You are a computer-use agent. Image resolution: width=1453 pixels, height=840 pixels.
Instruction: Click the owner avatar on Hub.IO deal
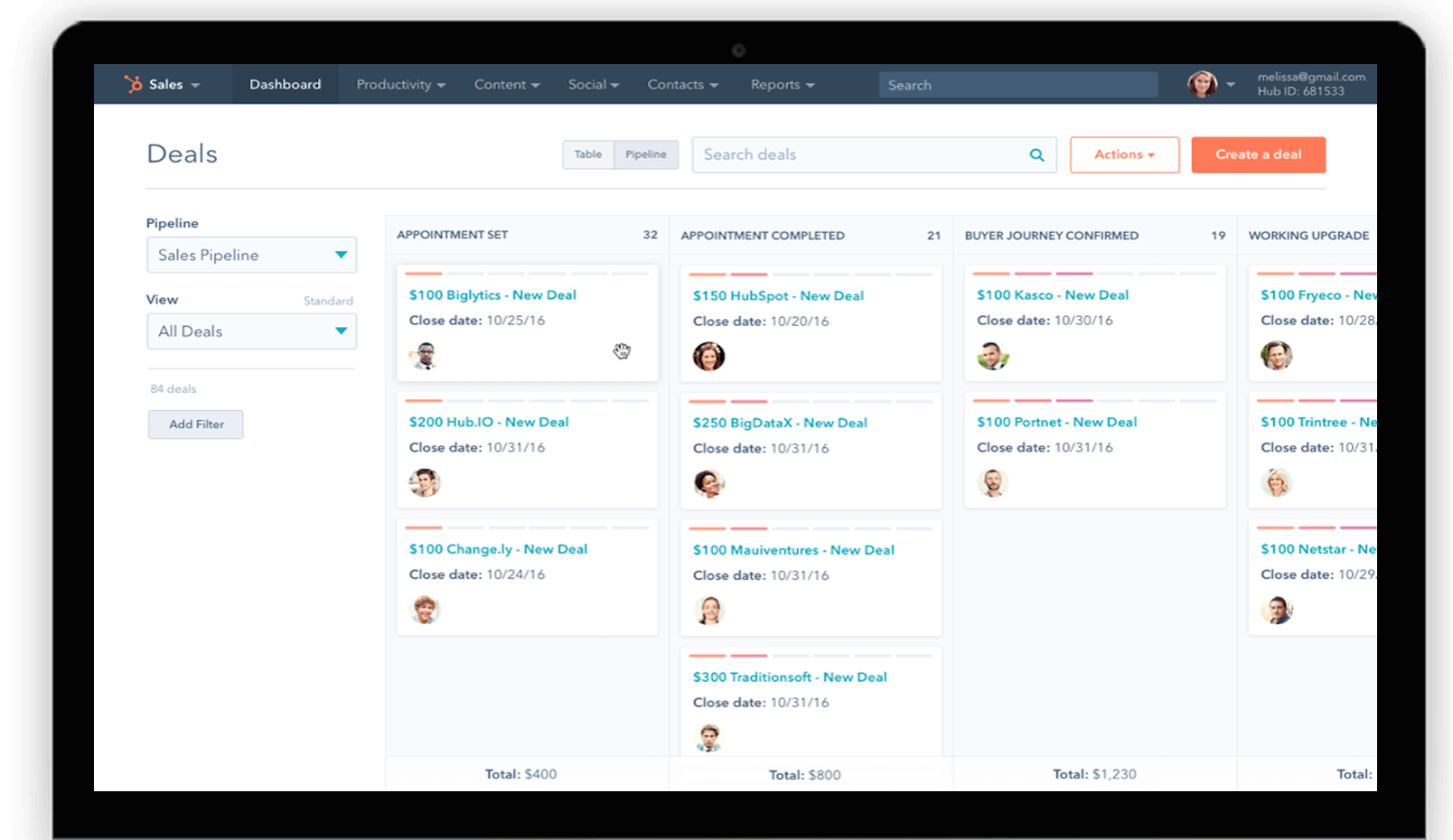pos(424,483)
